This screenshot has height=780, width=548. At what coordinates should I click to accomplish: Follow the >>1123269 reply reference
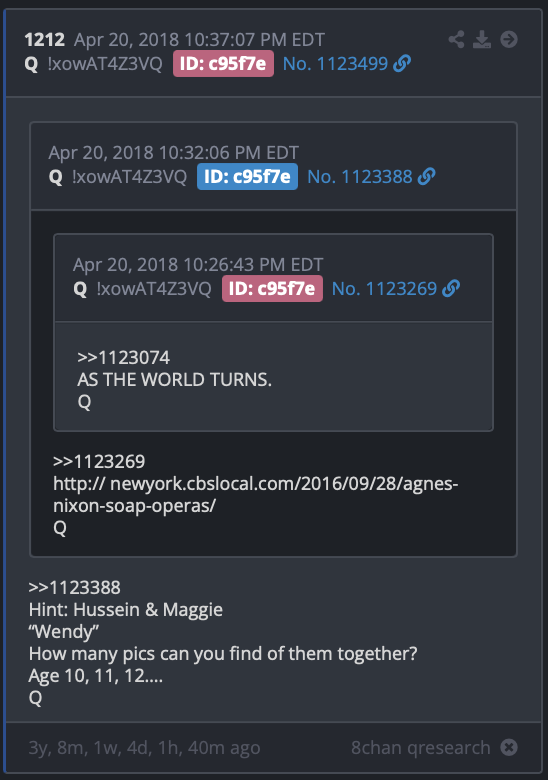99,462
